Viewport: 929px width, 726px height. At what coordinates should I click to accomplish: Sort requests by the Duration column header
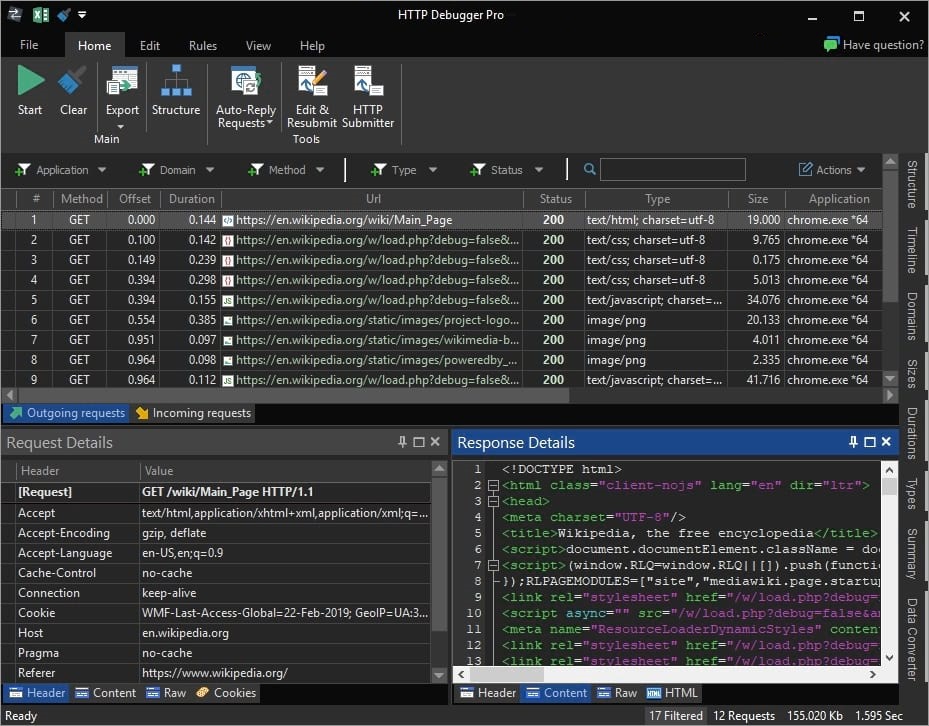(191, 199)
